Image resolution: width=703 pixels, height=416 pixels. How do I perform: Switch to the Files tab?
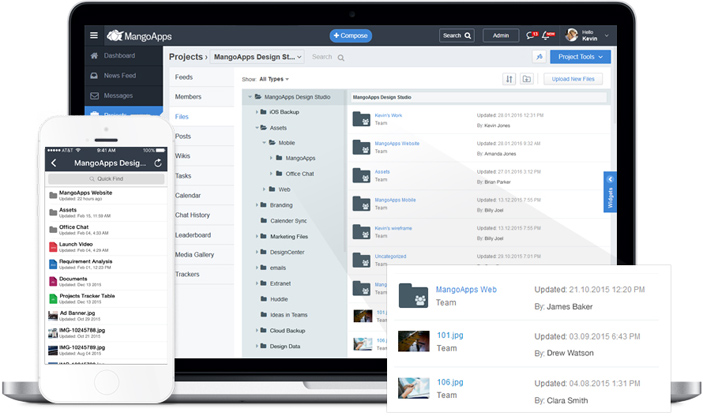point(182,117)
